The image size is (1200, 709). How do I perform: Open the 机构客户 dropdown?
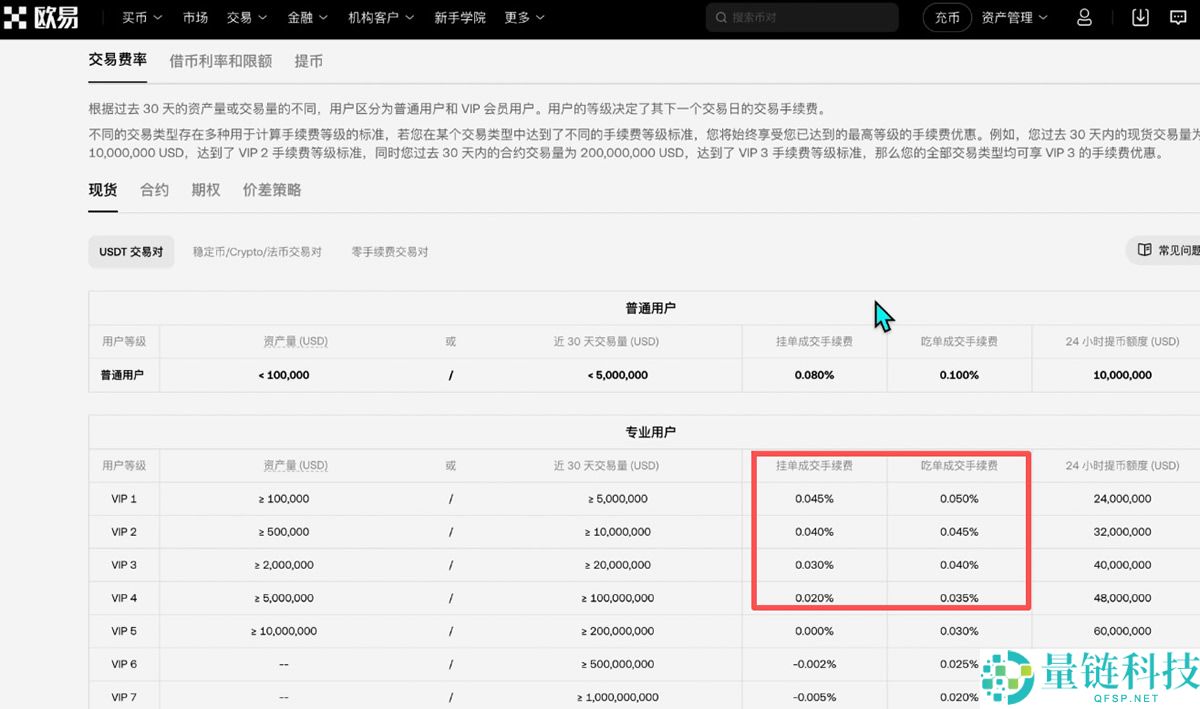[380, 17]
